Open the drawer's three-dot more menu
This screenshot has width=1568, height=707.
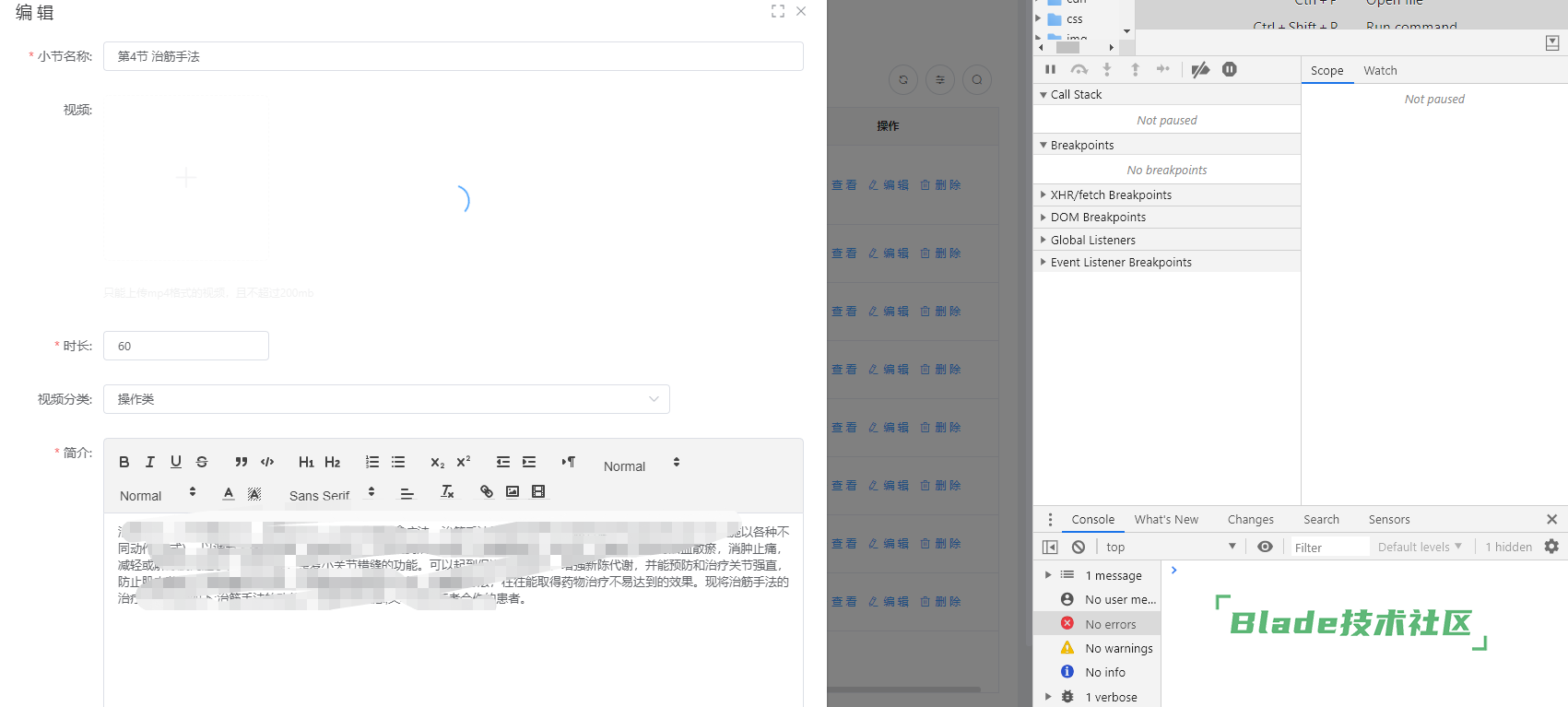1050,519
